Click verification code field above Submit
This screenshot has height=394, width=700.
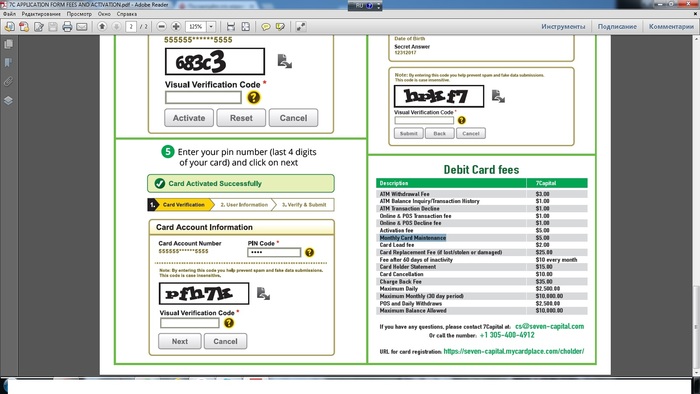point(424,120)
